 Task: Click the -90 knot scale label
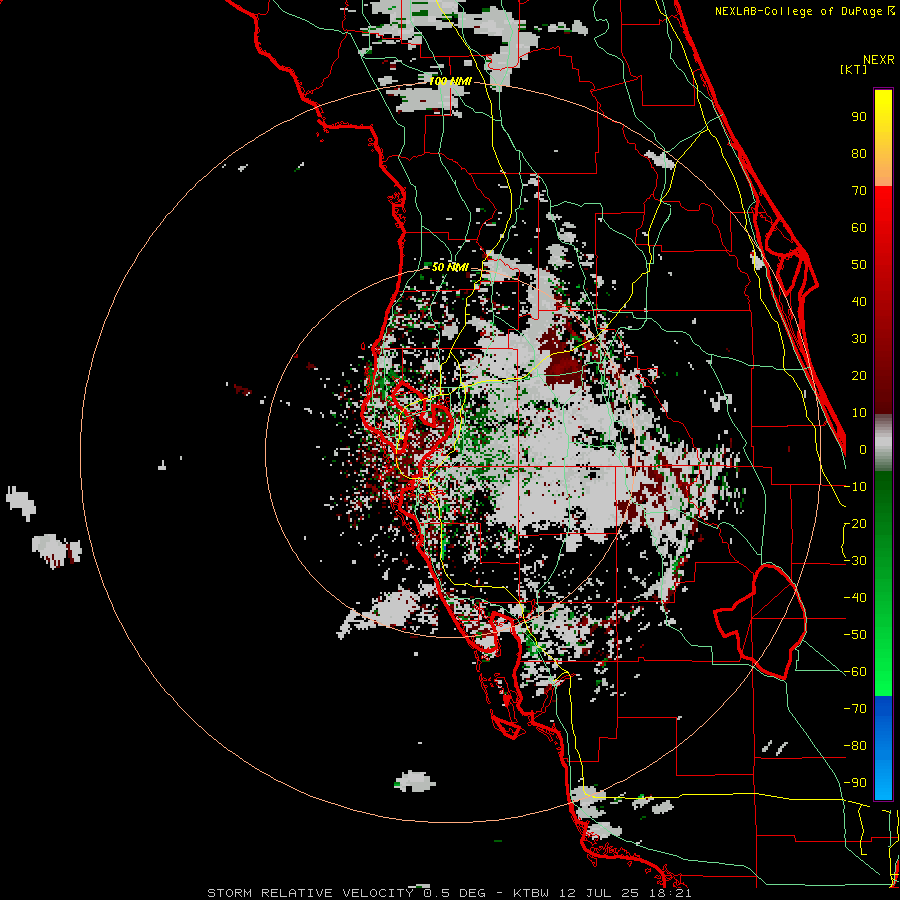[855, 783]
